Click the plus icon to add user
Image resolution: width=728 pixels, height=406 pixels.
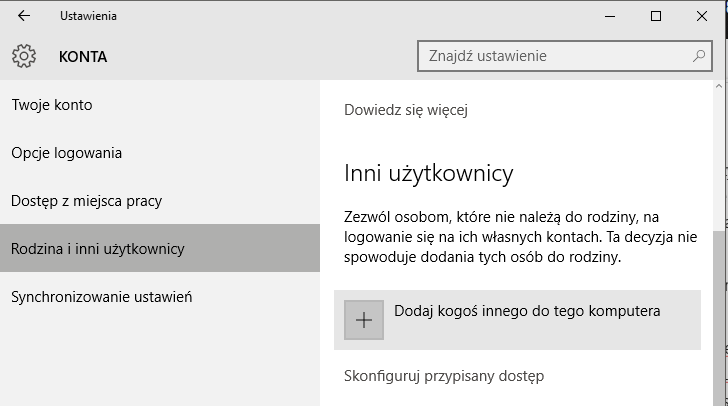364,320
